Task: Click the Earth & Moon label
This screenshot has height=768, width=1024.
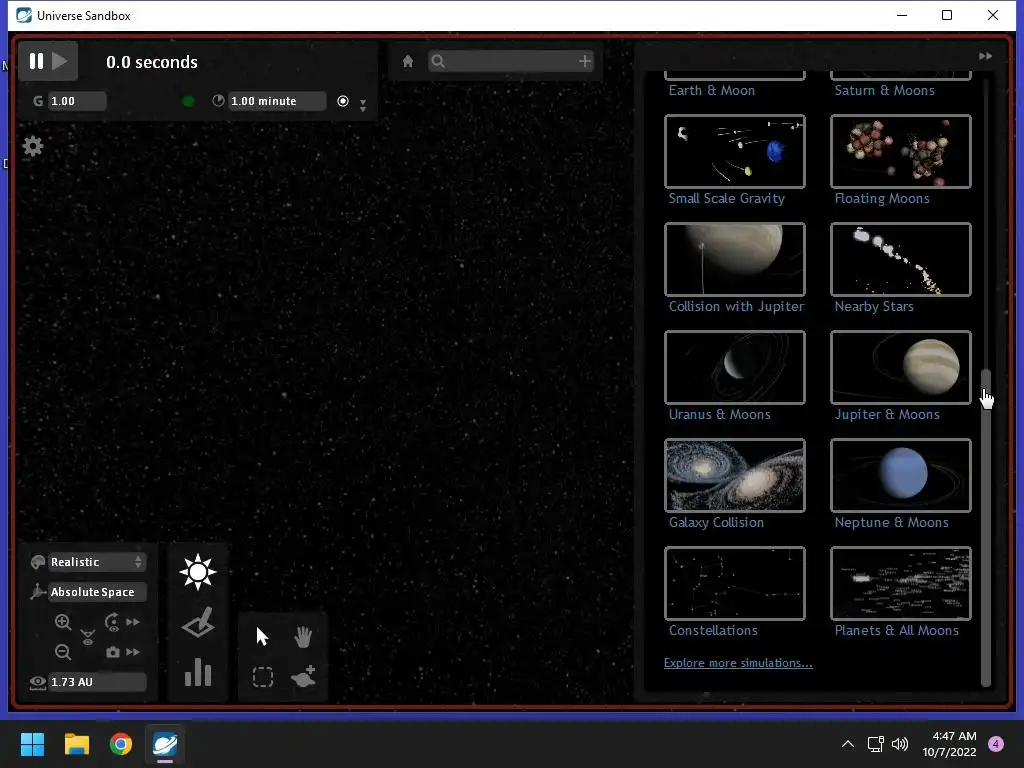Action: (712, 91)
